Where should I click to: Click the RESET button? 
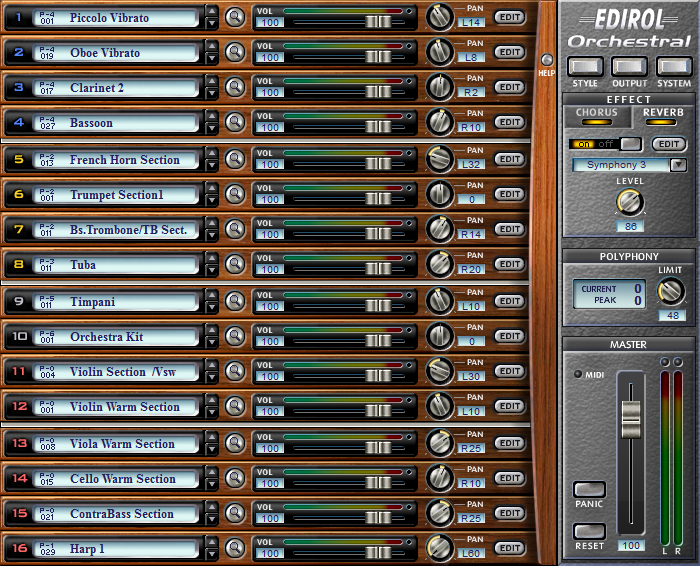[589, 531]
